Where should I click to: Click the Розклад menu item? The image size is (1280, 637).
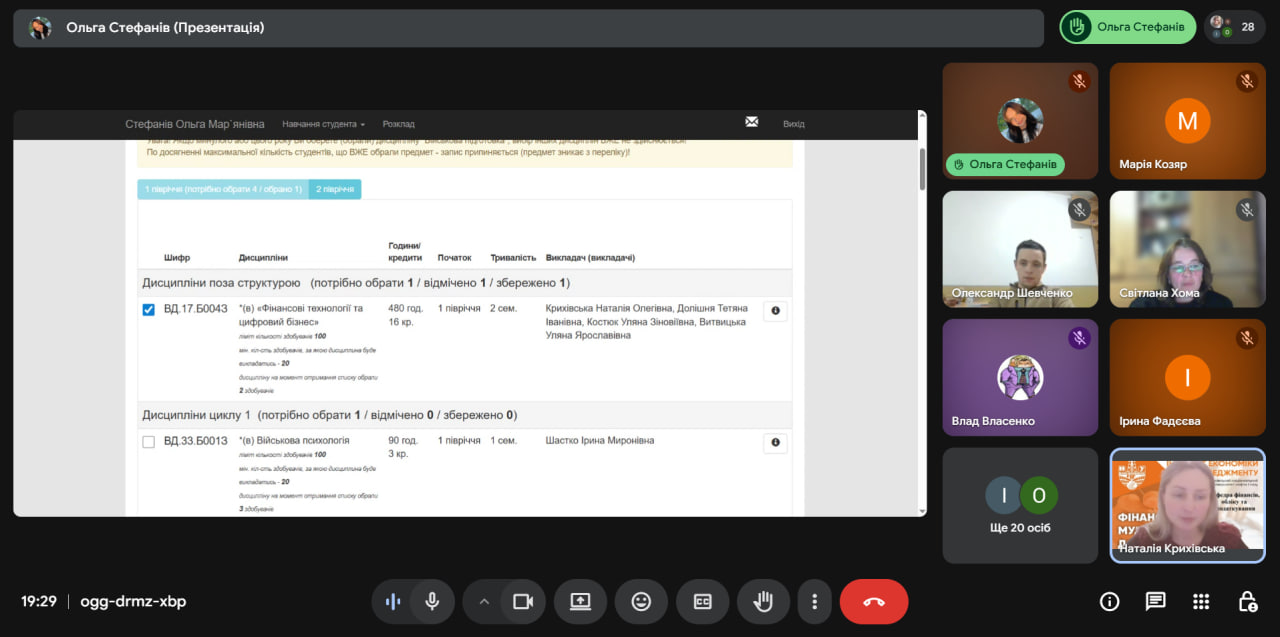398,124
